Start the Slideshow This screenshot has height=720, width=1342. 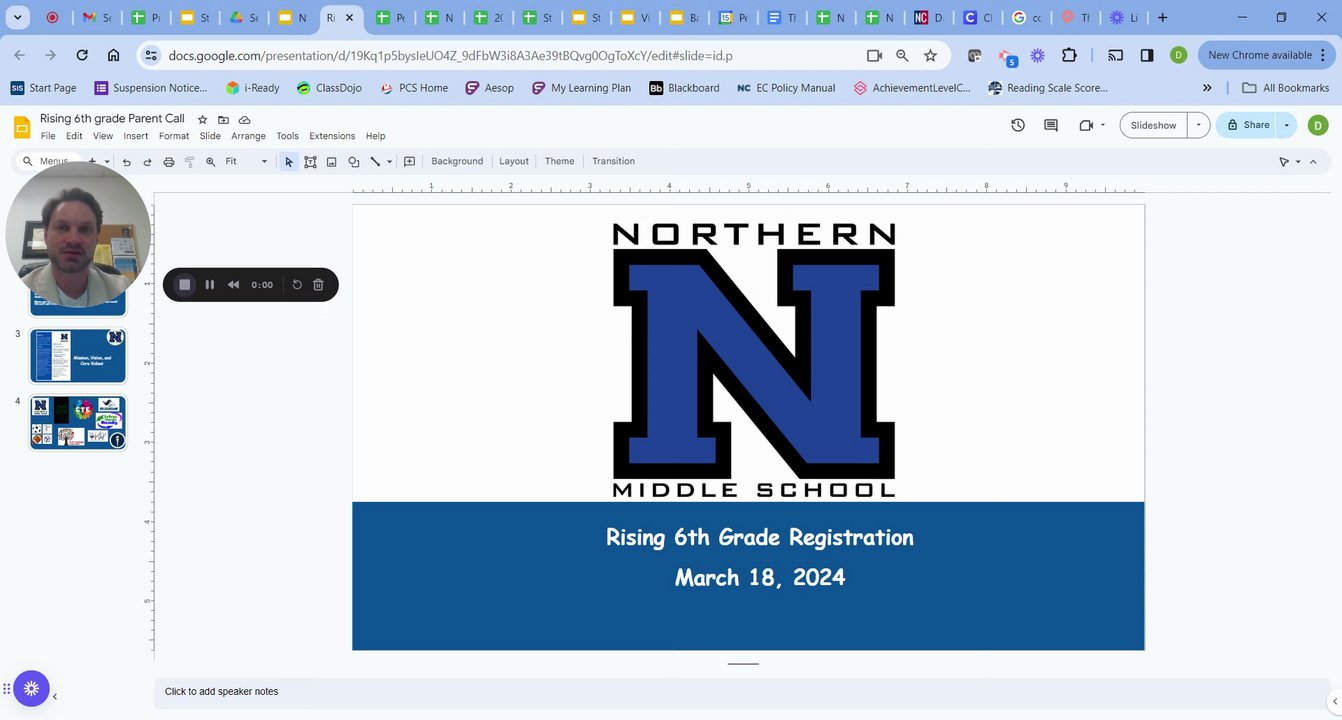point(1154,125)
